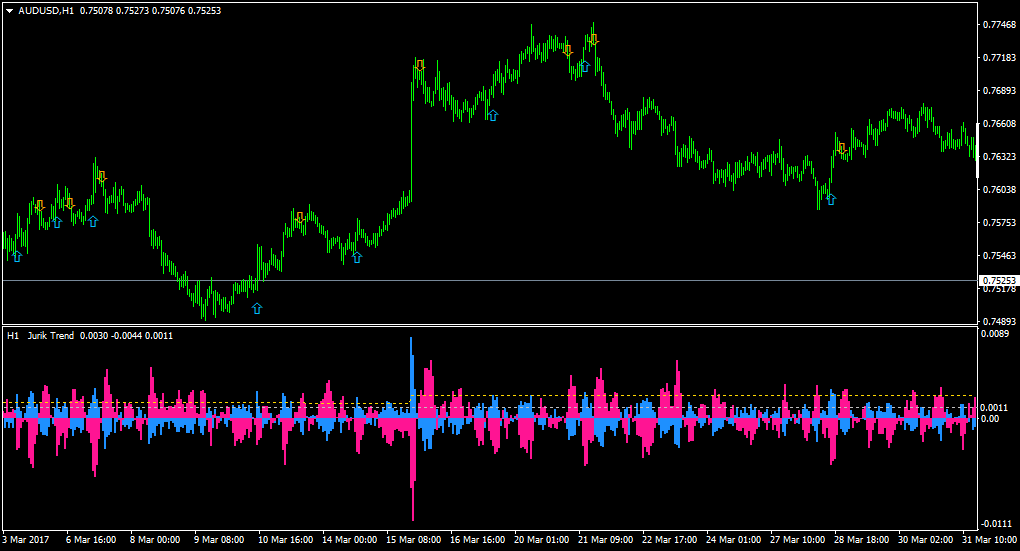Select orange sell arrow atop 15 Mar price spike
The height and width of the screenshot is (551, 1020).
pyautogui.click(x=420, y=65)
